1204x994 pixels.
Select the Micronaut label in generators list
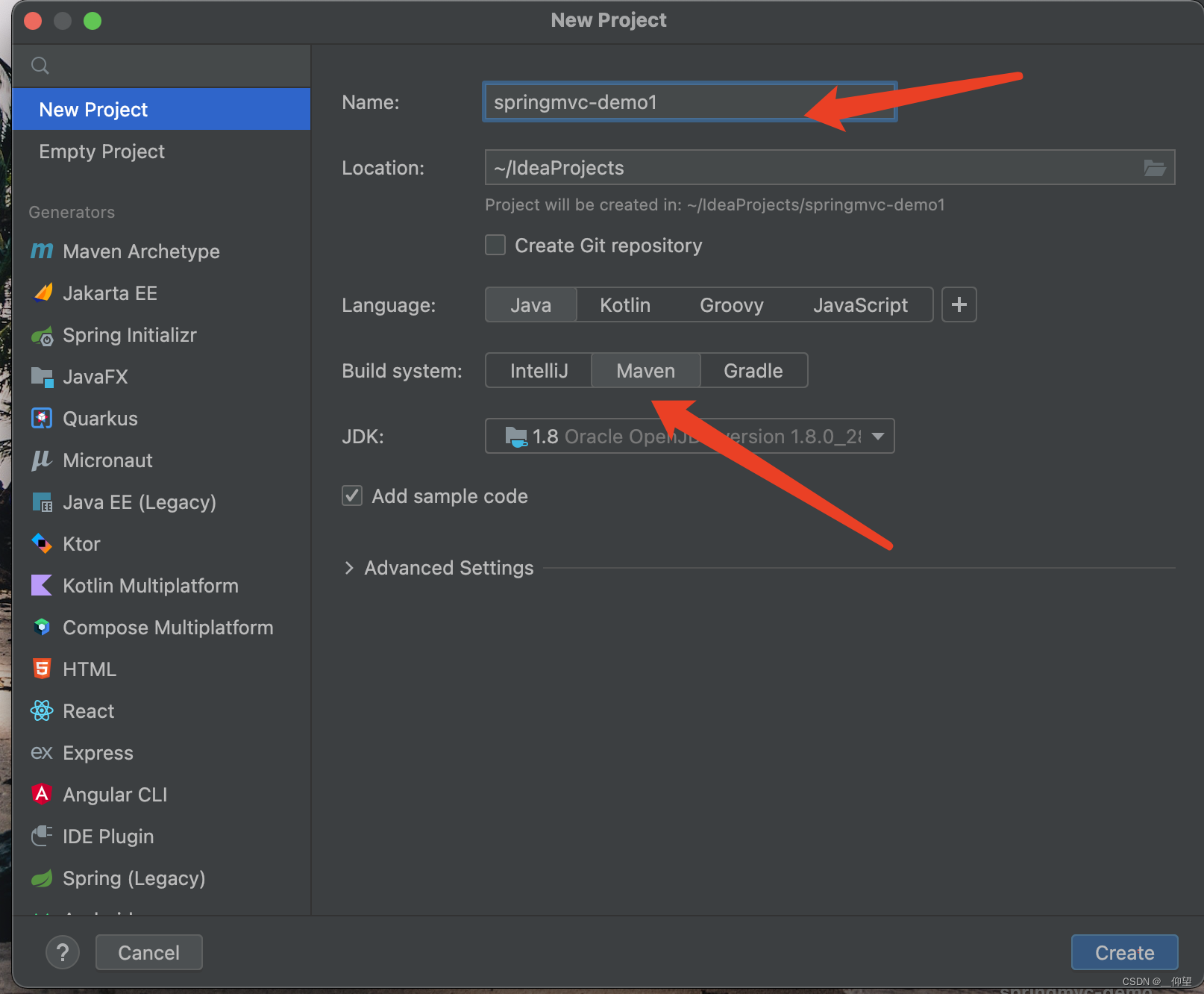(107, 460)
